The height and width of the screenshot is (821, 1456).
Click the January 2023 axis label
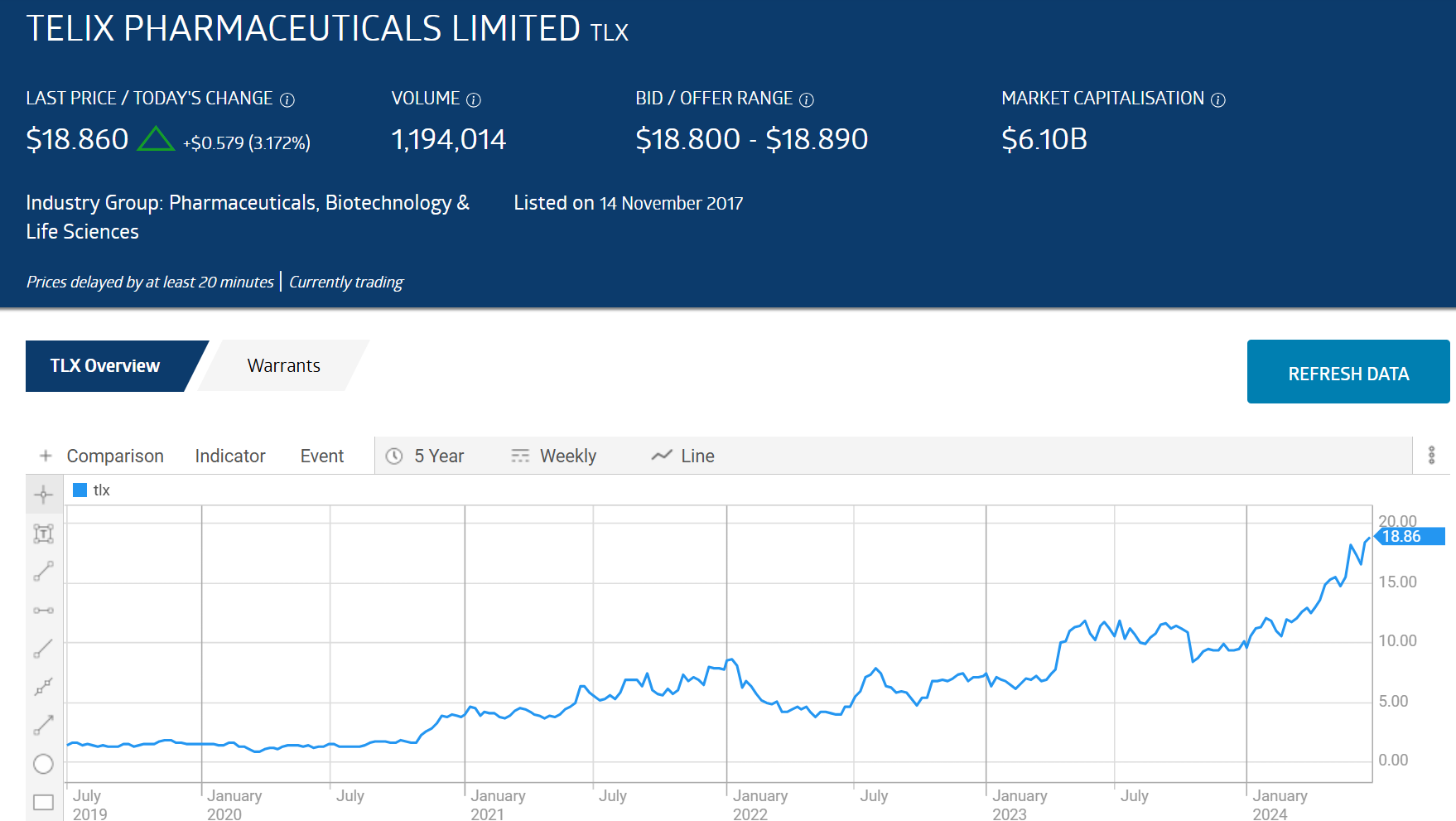[x=1020, y=804]
